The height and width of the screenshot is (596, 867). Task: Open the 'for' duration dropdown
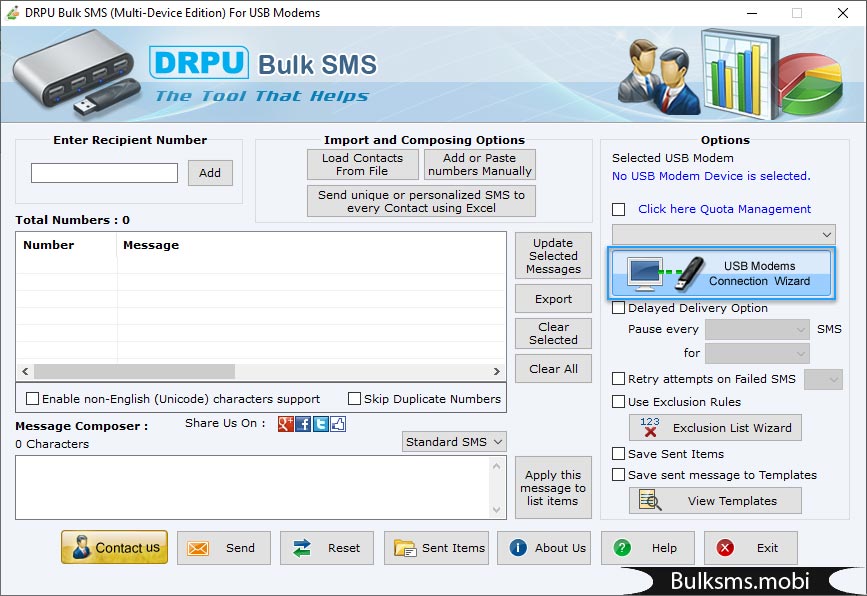point(758,353)
